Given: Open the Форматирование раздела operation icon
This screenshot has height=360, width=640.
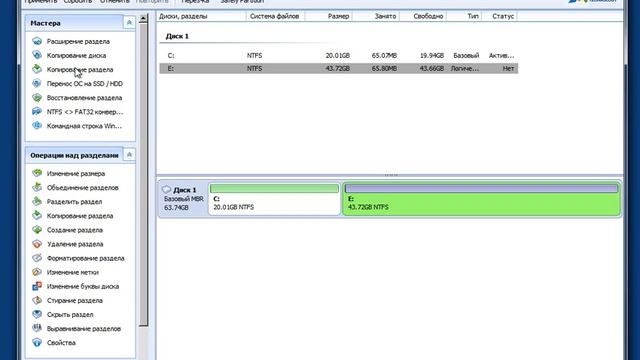Looking at the screenshot, I should 37,258.
